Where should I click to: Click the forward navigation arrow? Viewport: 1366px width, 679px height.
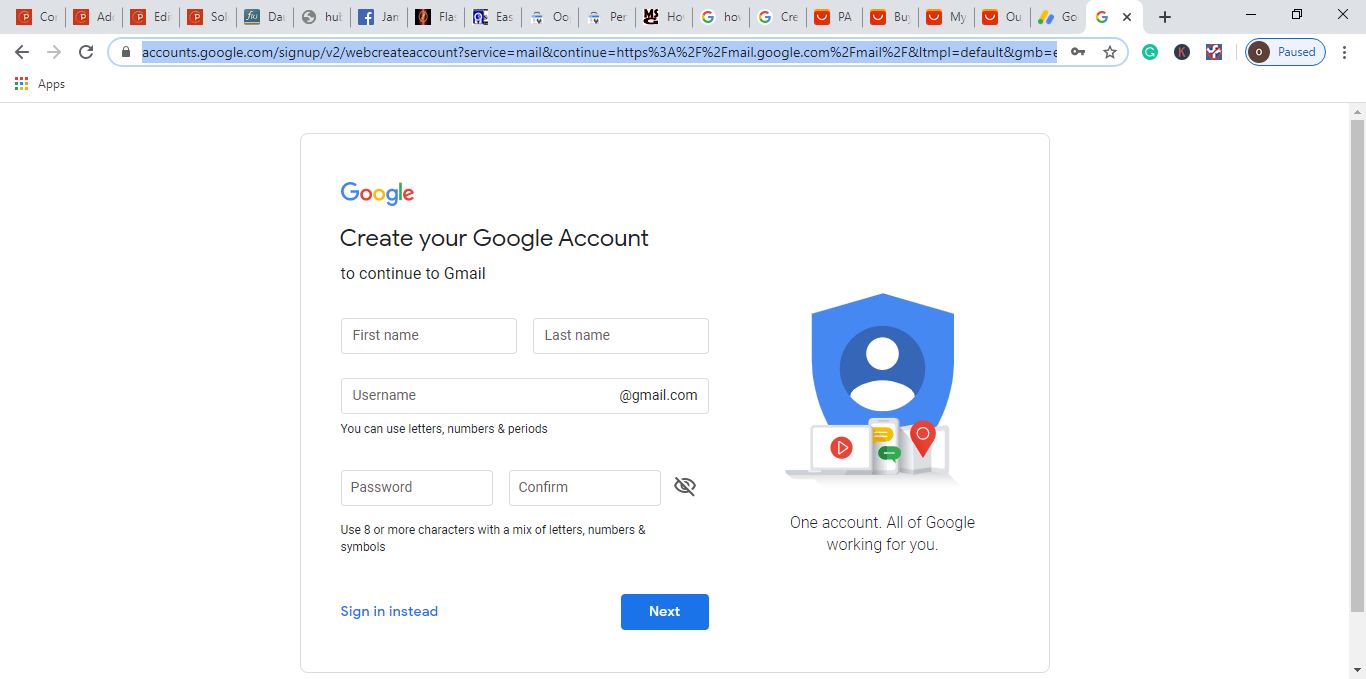click(54, 52)
